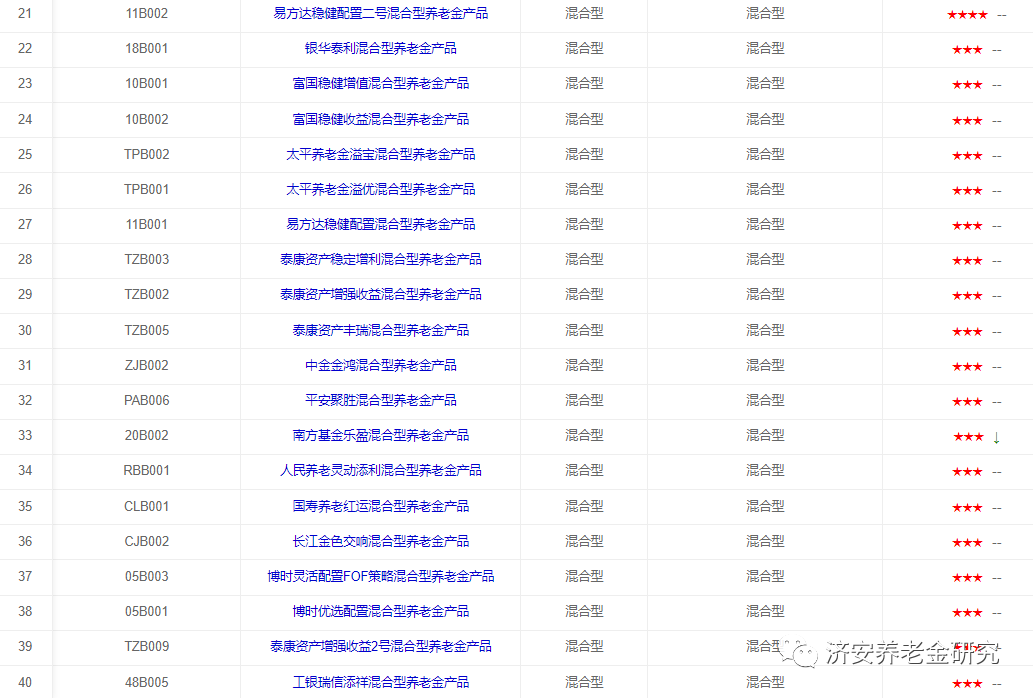1033x698 pixels.
Task: Open 银华泰利混合型养老金产品 link
Action: coord(380,48)
